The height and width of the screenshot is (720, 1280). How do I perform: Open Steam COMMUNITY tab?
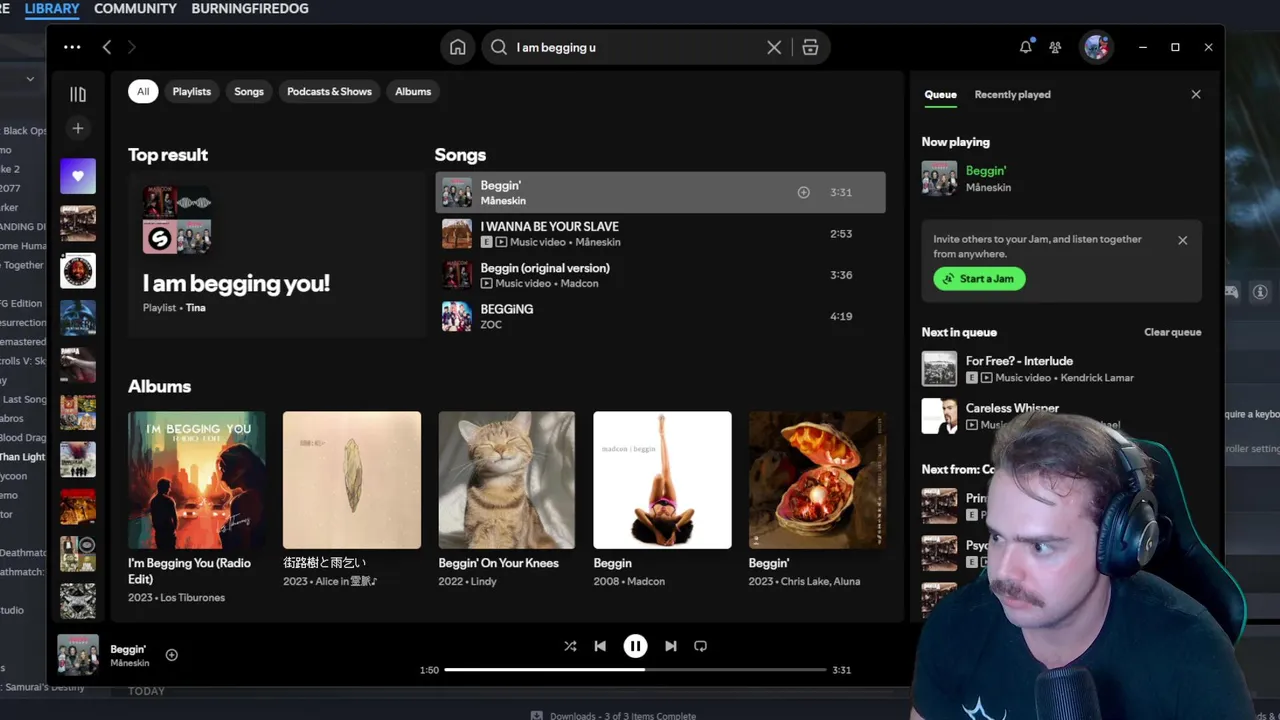(x=135, y=8)
